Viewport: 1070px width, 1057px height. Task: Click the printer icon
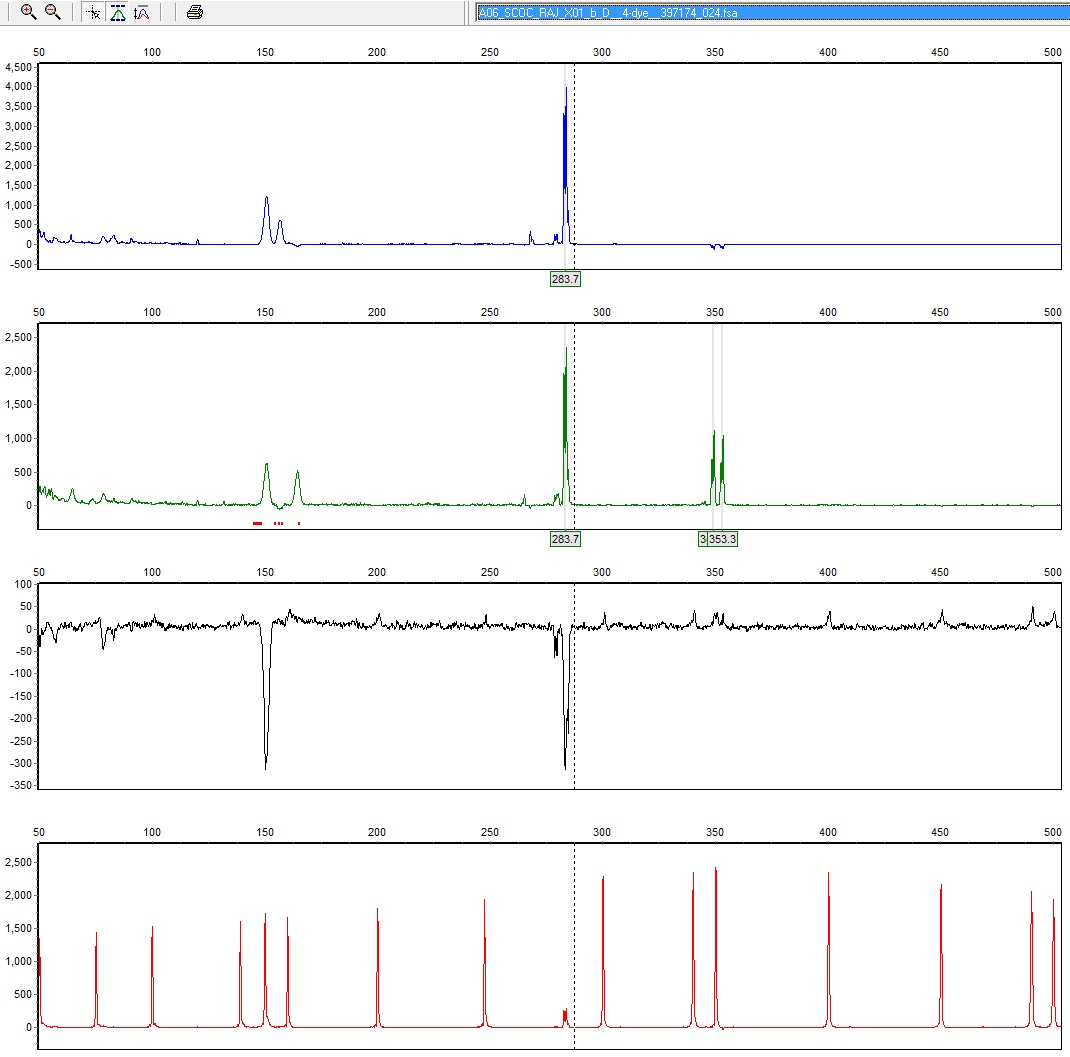coord(195,12)
